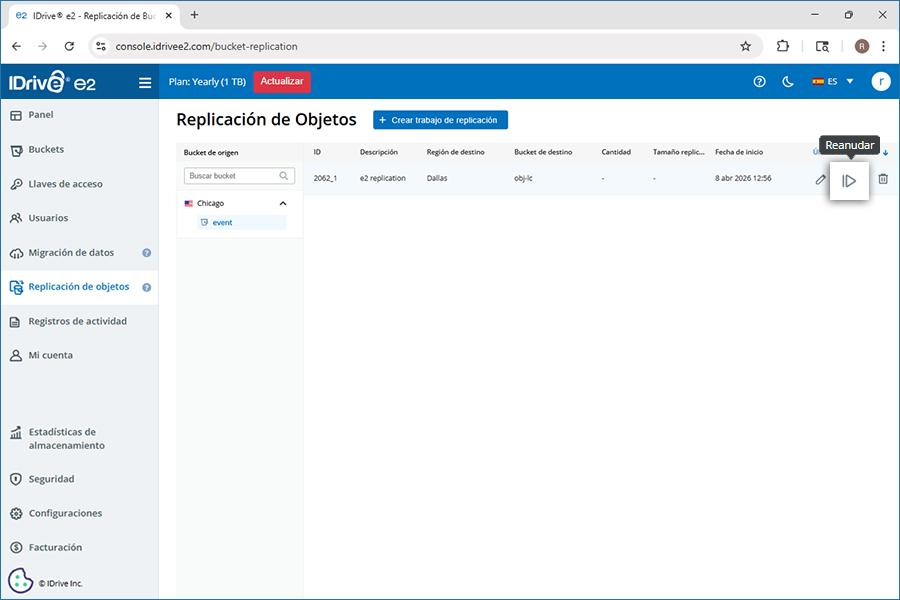Open Registros de actividad page

(x=77, y=321)
